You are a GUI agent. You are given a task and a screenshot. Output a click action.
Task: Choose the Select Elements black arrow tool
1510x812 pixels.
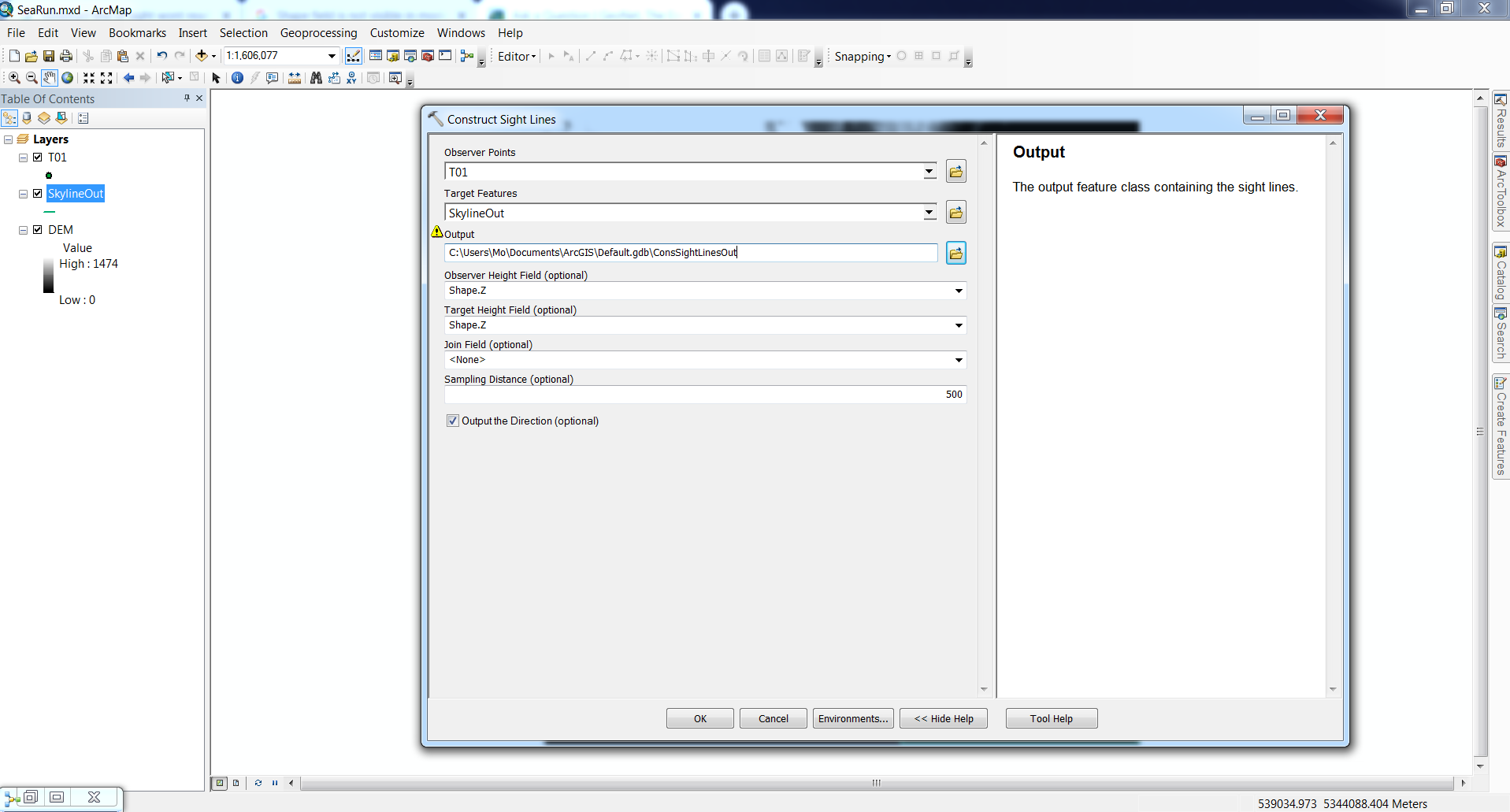(x=217, y=78)
